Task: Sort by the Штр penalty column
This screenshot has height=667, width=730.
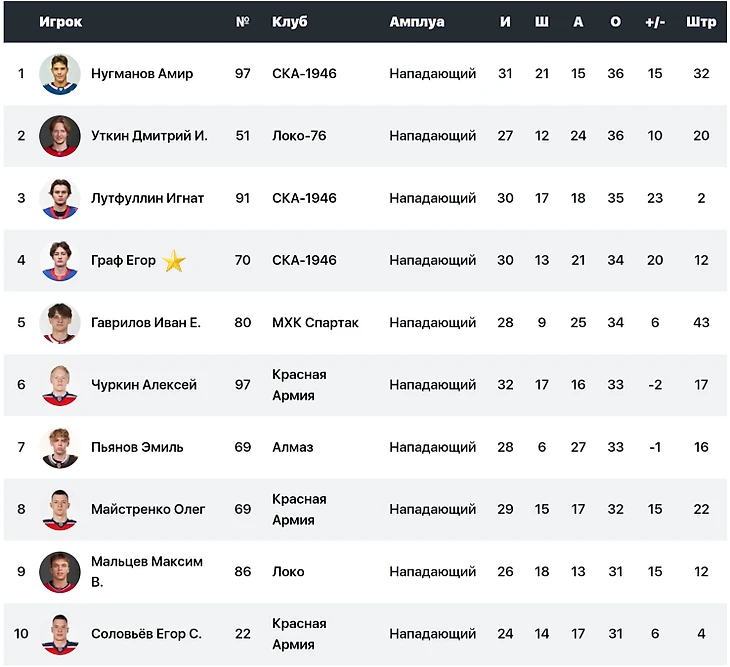Action: (x=701, y=22)
